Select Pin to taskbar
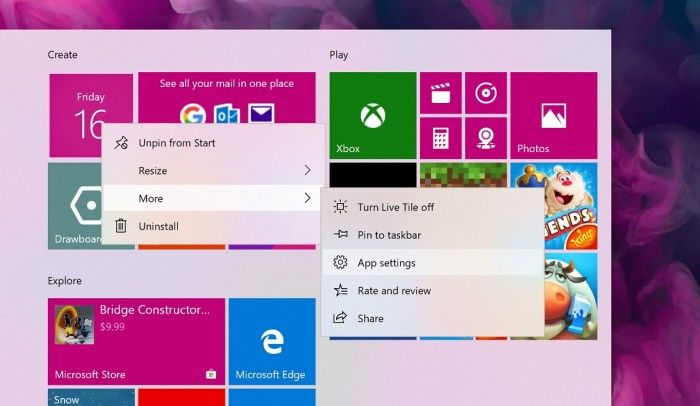 coord(389,235)
